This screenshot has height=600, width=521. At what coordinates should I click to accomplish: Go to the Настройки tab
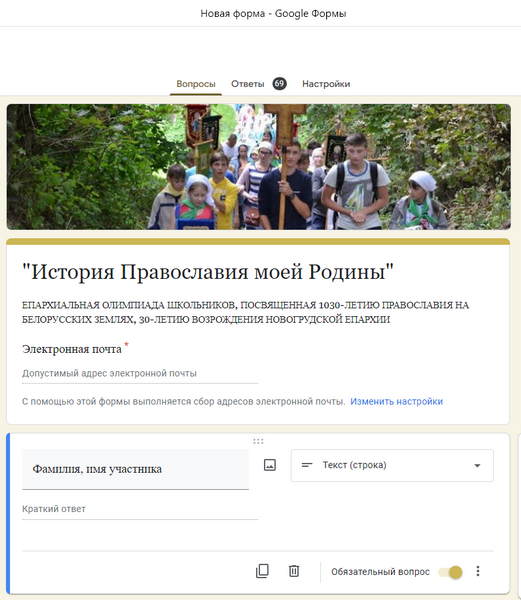pyautogui.click(x=326, y=84)
